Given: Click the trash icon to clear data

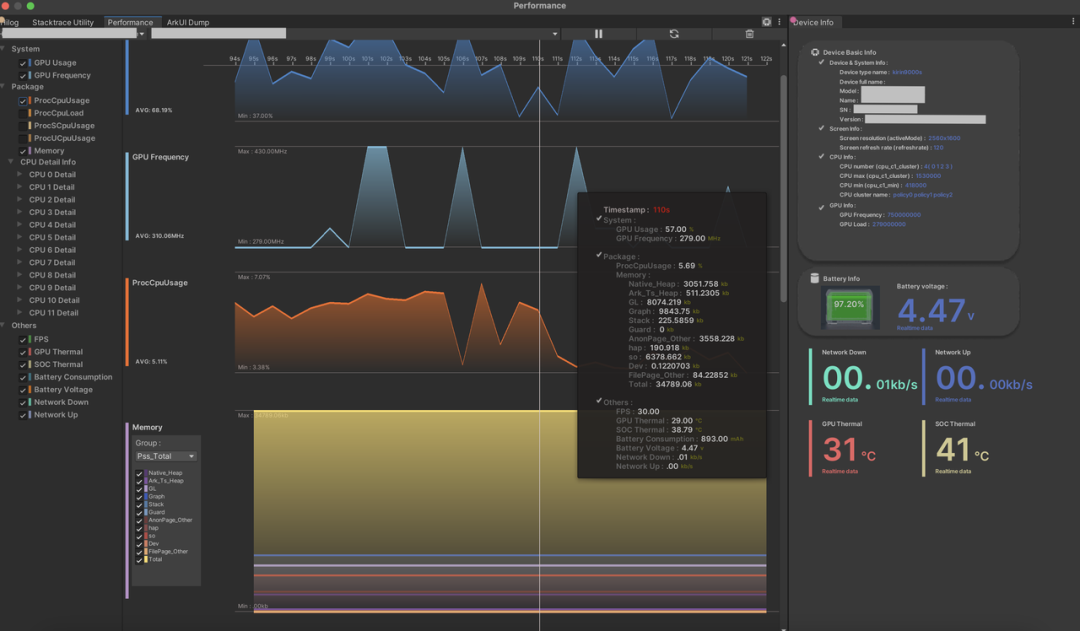Looking at the screenshot, I should coord(749,34).
